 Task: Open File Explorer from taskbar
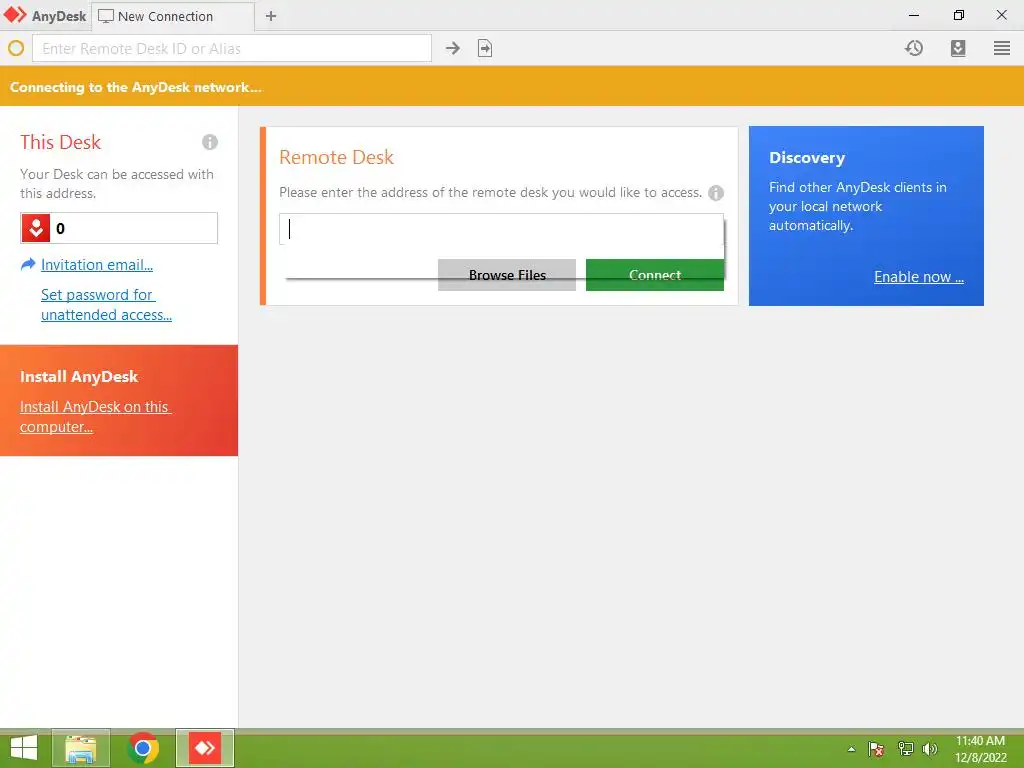(81, 748)
